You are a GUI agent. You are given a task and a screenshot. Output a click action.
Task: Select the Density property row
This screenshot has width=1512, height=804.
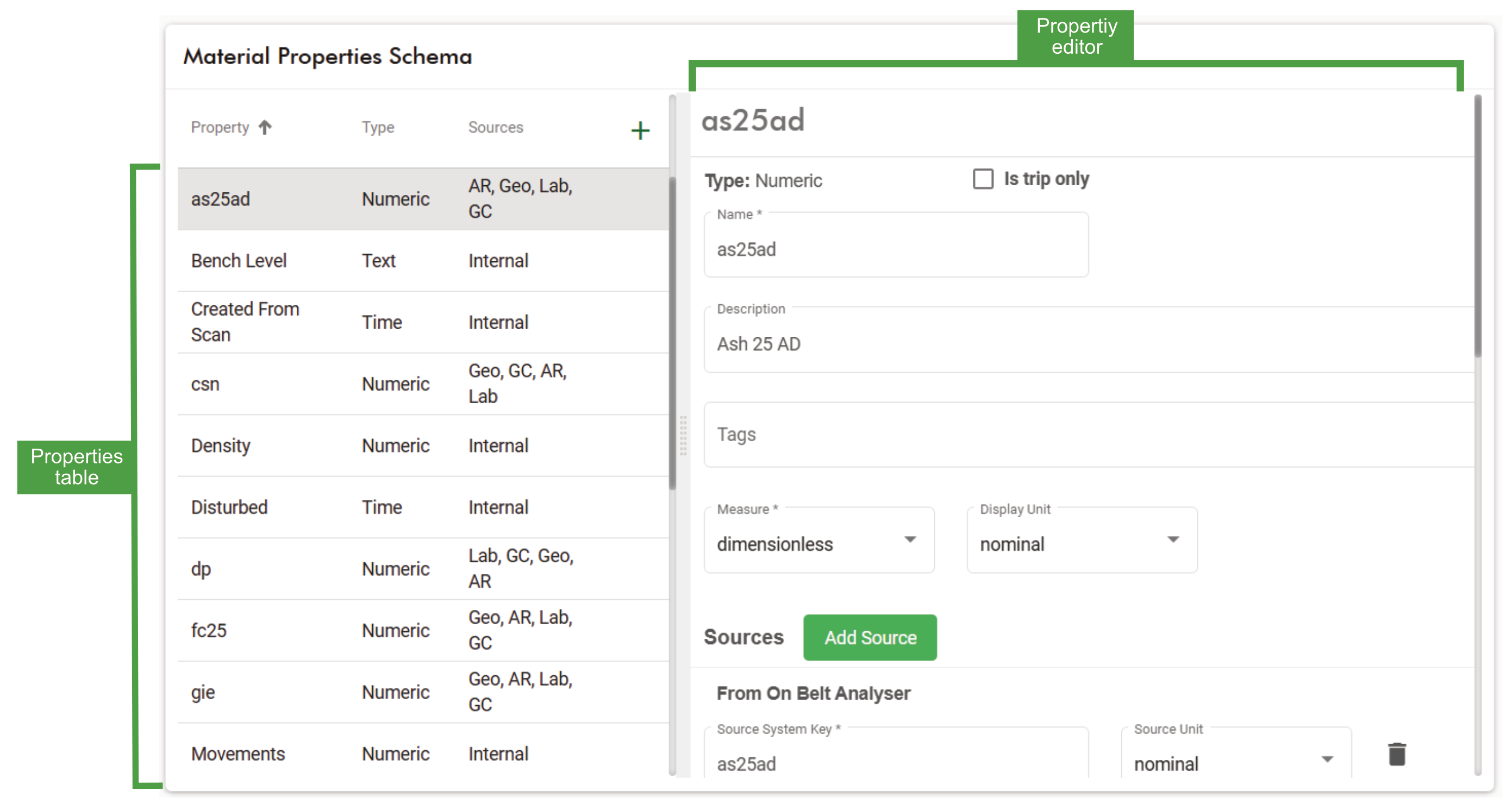point(423,445)
